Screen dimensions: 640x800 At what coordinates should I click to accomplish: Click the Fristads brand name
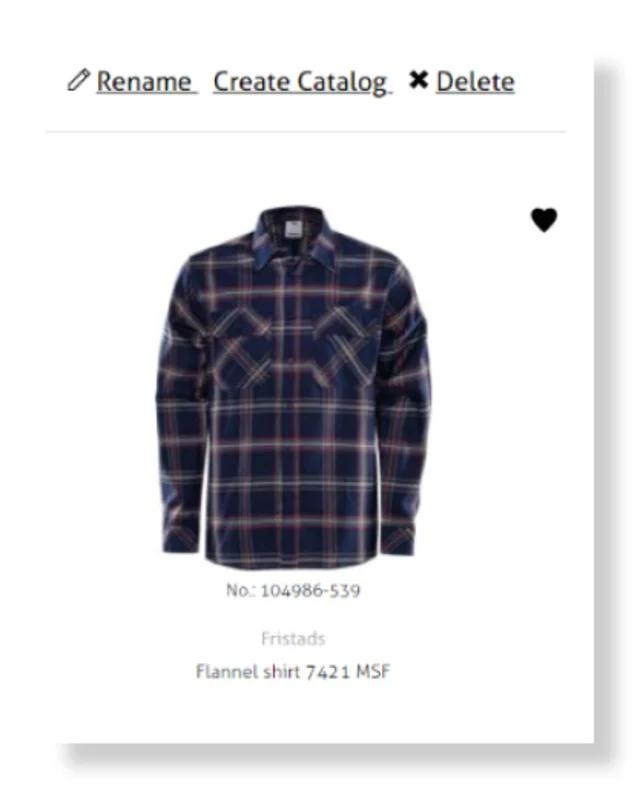[293, 639]
